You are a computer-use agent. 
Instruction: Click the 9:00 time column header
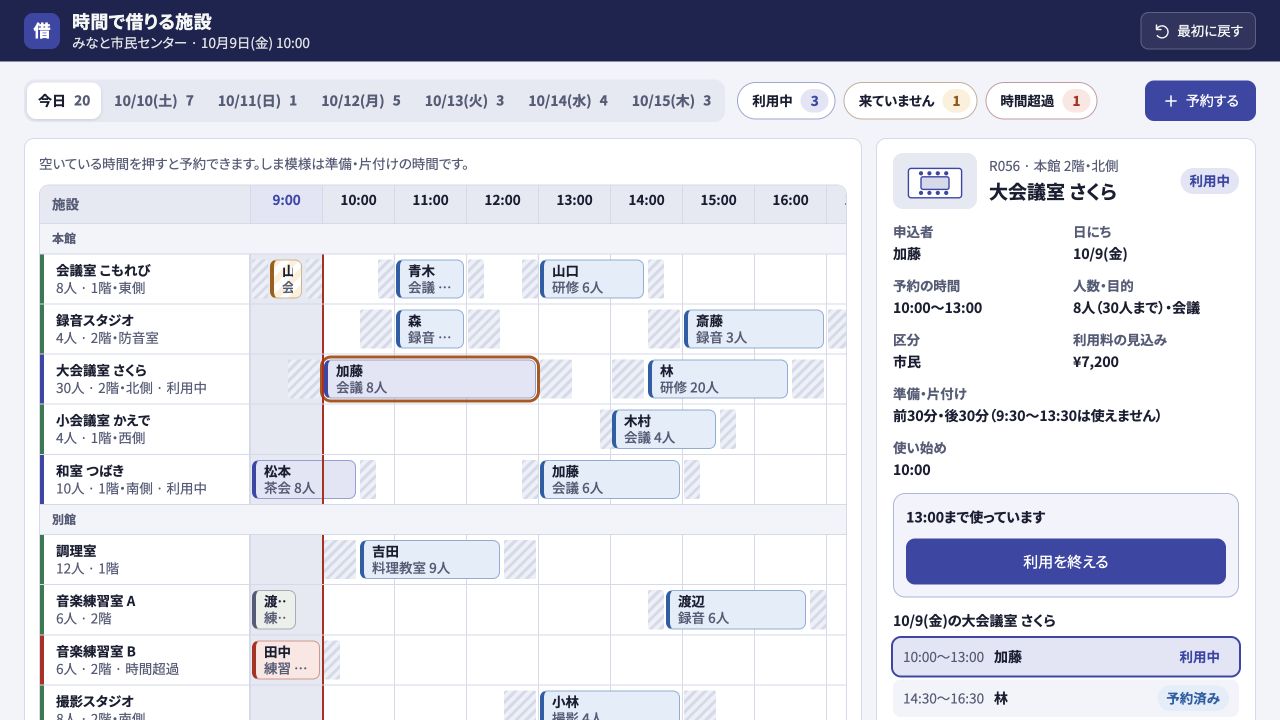pyautogui.click(x=286, y=204)
